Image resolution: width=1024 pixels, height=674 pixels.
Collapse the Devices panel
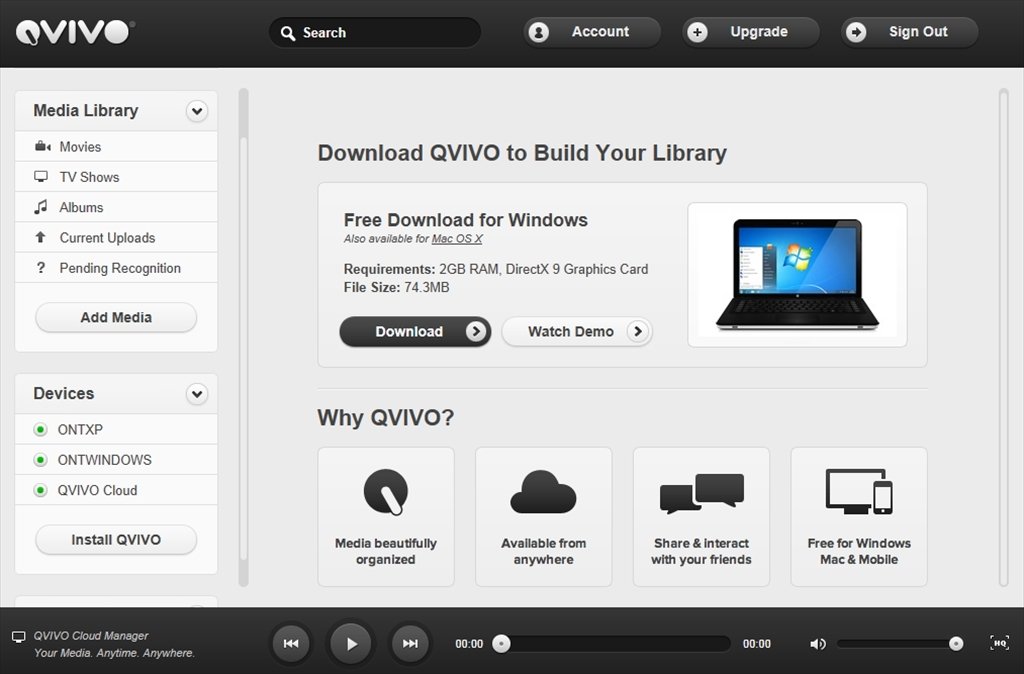point(197,394)
